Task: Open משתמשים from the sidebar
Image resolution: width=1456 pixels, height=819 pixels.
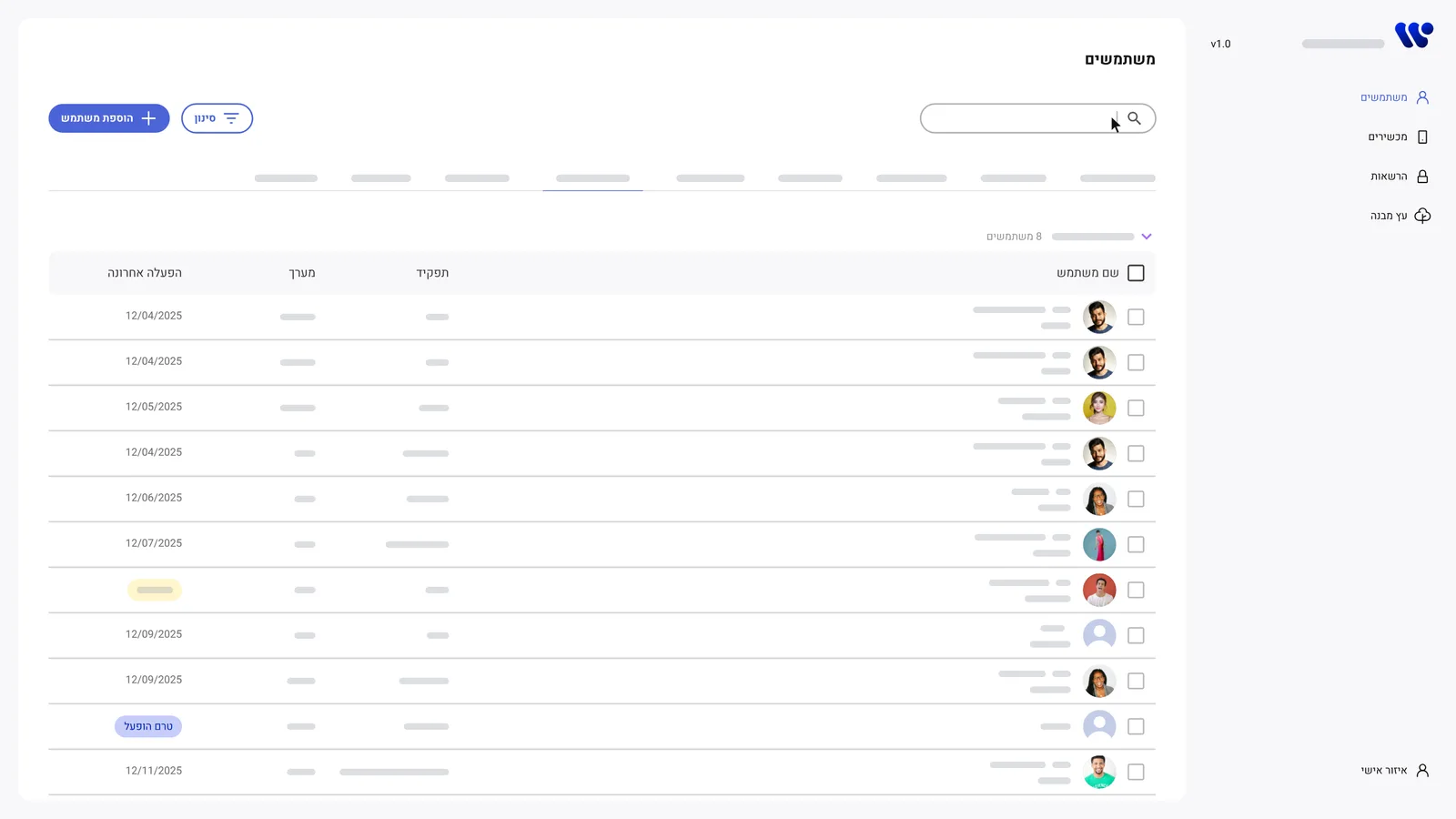Action: 1395,97
